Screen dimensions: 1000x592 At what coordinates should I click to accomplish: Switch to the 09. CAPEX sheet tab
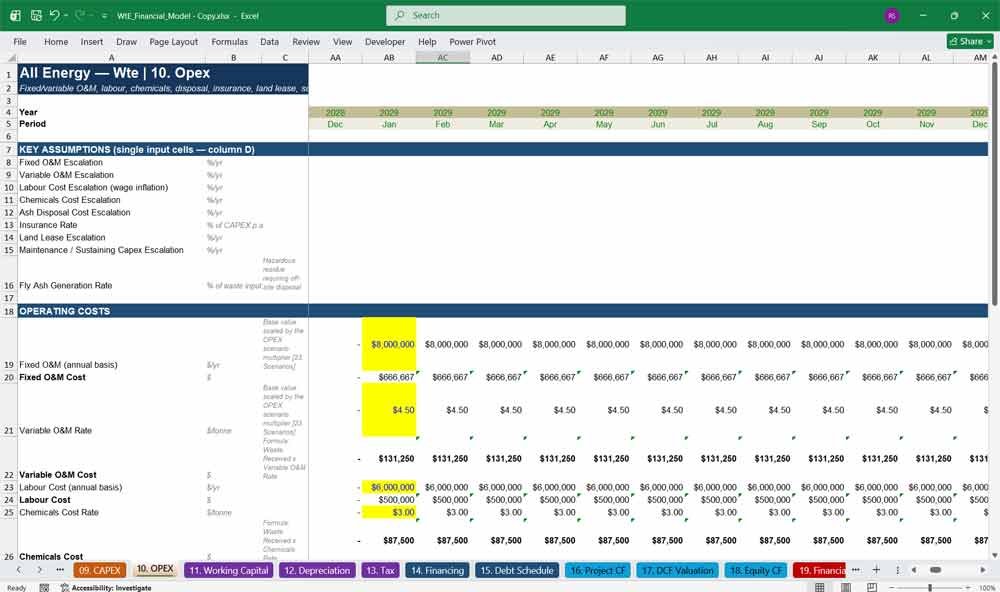(99, 570)
